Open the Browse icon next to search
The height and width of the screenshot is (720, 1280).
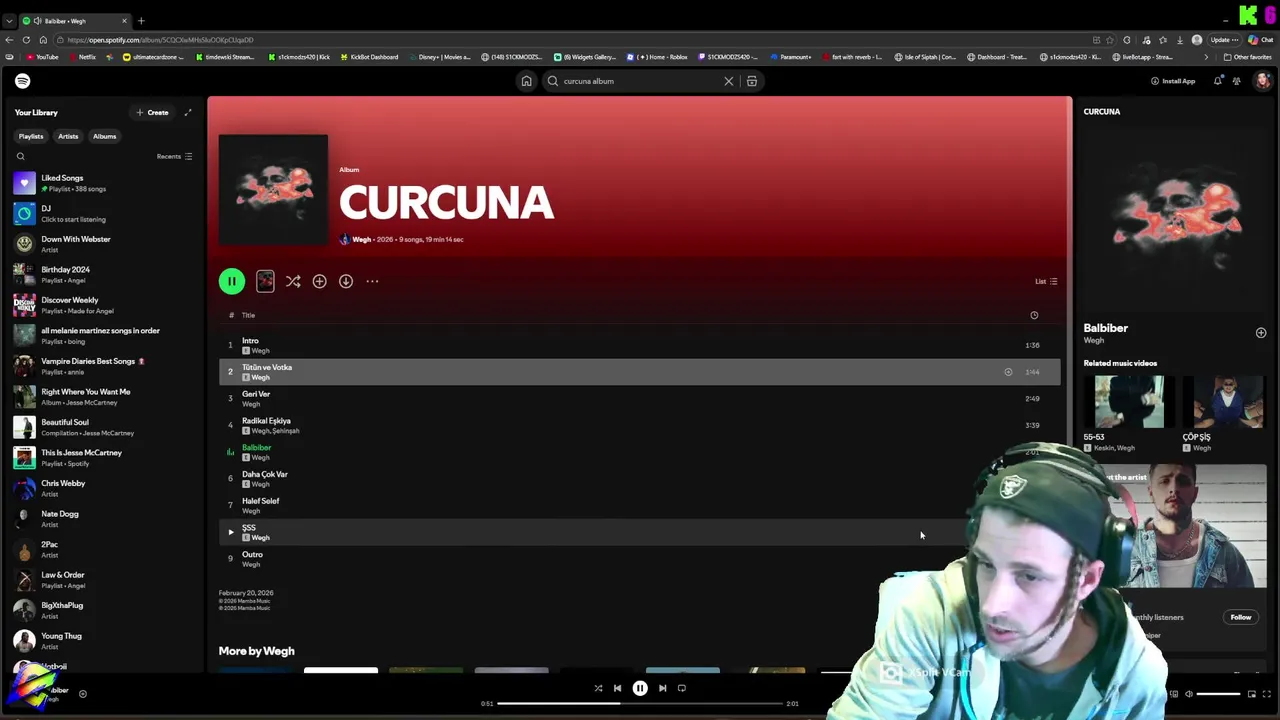[752, 81]
